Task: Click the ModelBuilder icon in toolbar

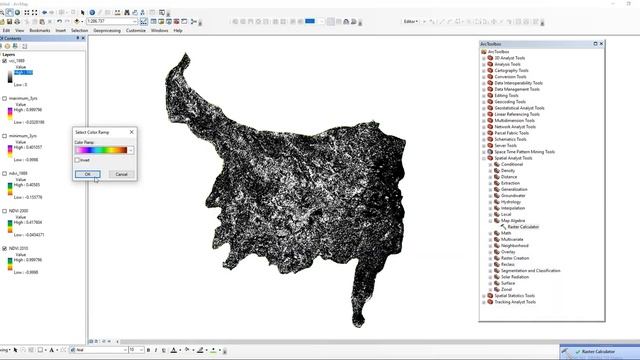Action: coord(193,21)
